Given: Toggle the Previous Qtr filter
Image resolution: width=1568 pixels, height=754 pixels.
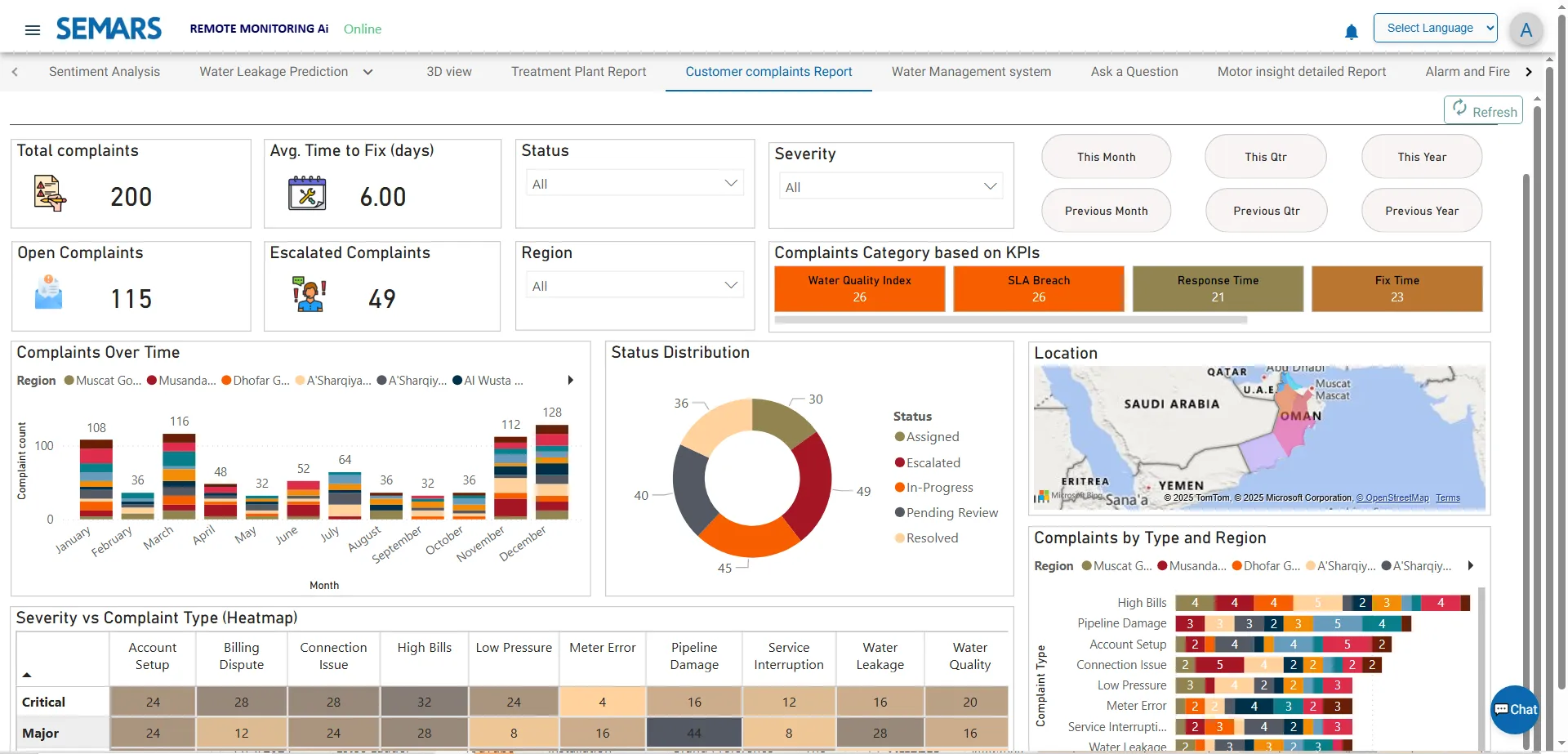Looking at the screenshot, I should click(1266, 211).
